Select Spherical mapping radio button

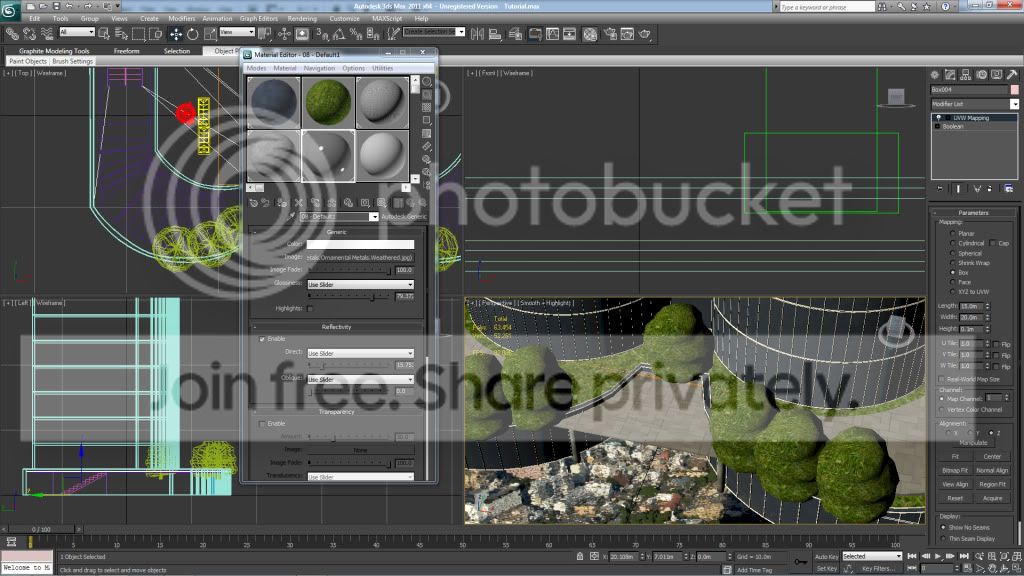pos(952,253)
